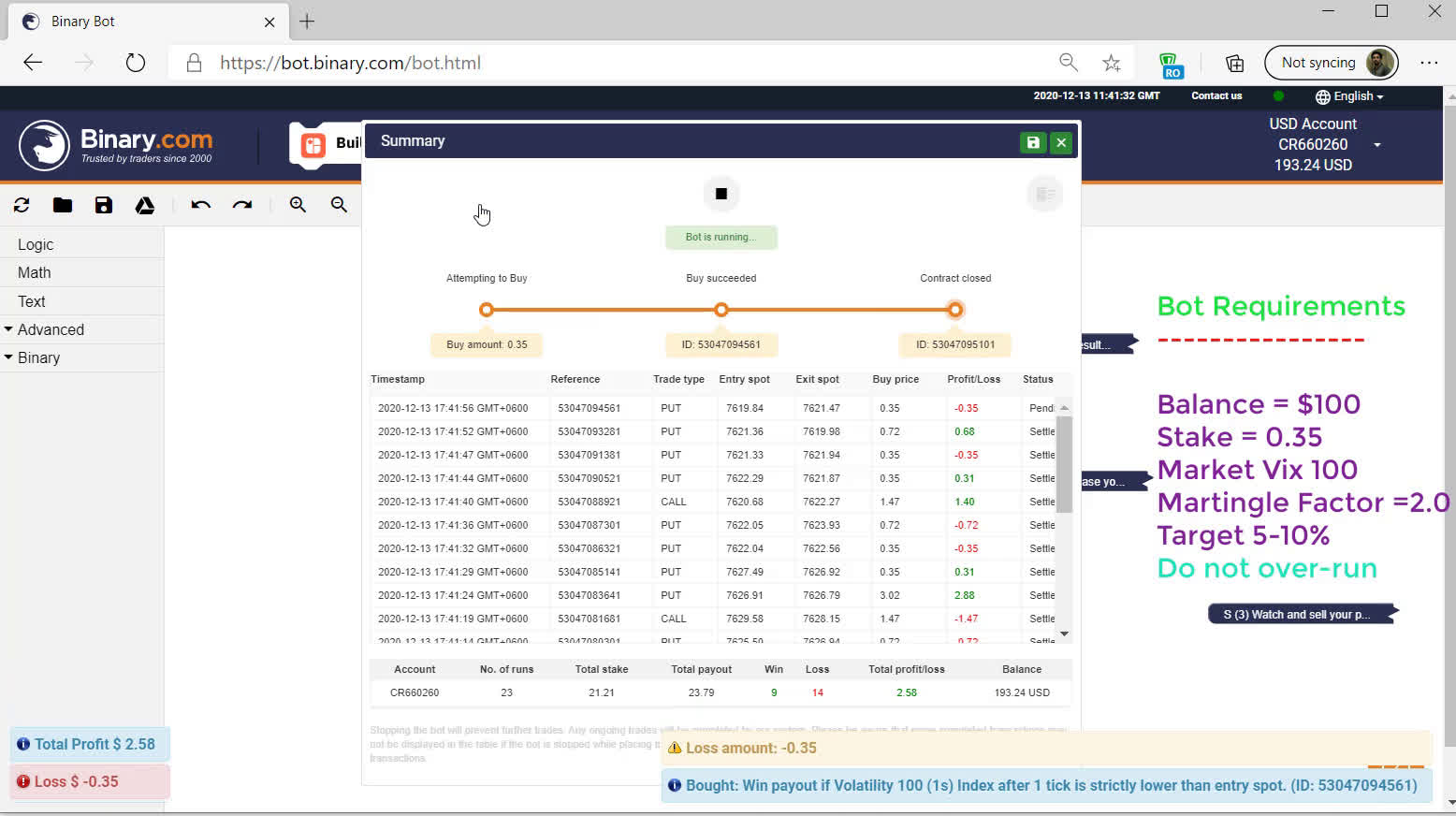Open the Contact us link

pyautogui.click(x=1216, y=95)
